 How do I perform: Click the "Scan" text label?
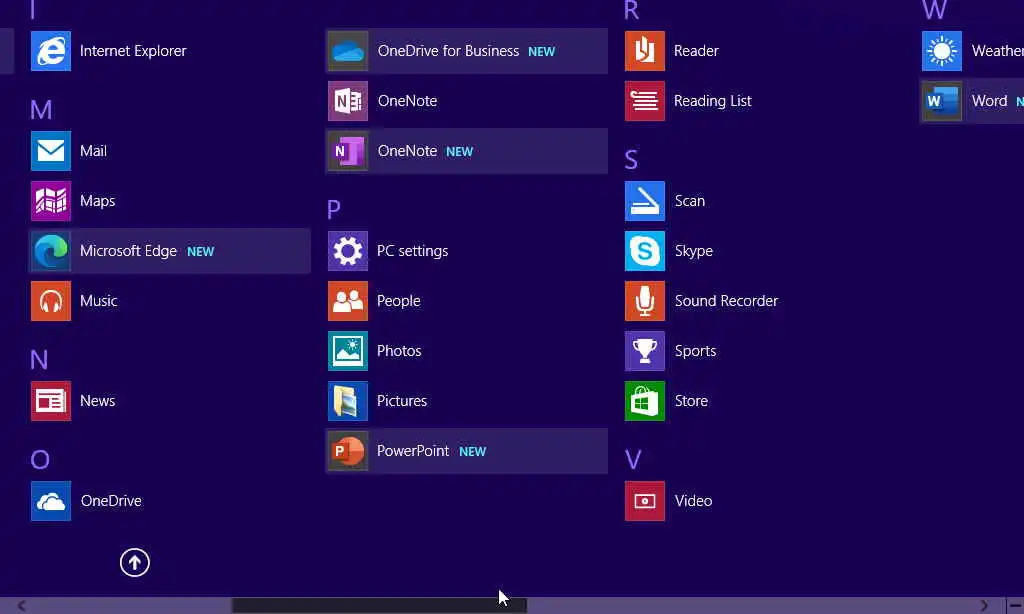[690, 201]
